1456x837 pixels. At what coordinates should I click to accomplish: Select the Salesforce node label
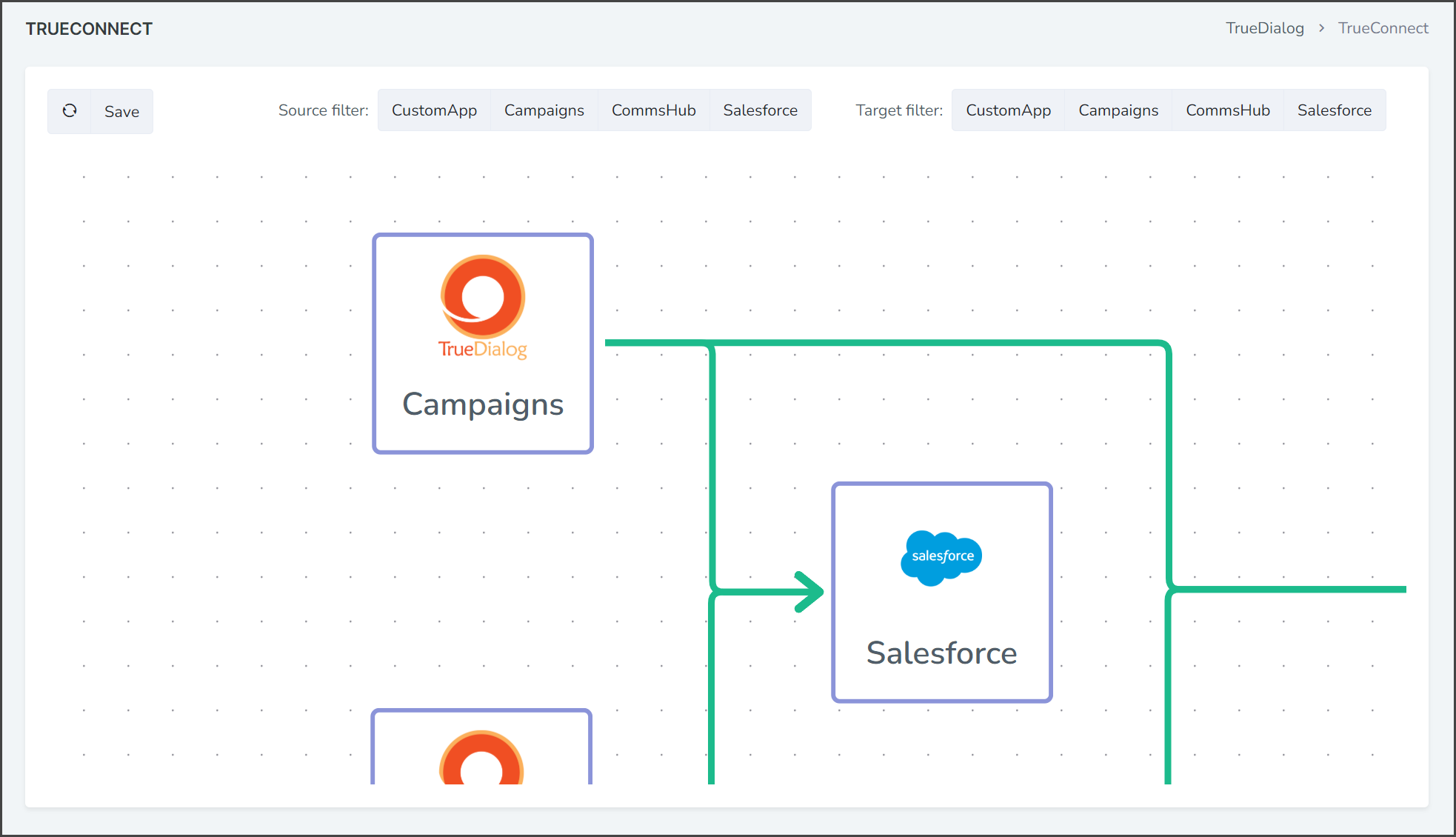(941, 653)
